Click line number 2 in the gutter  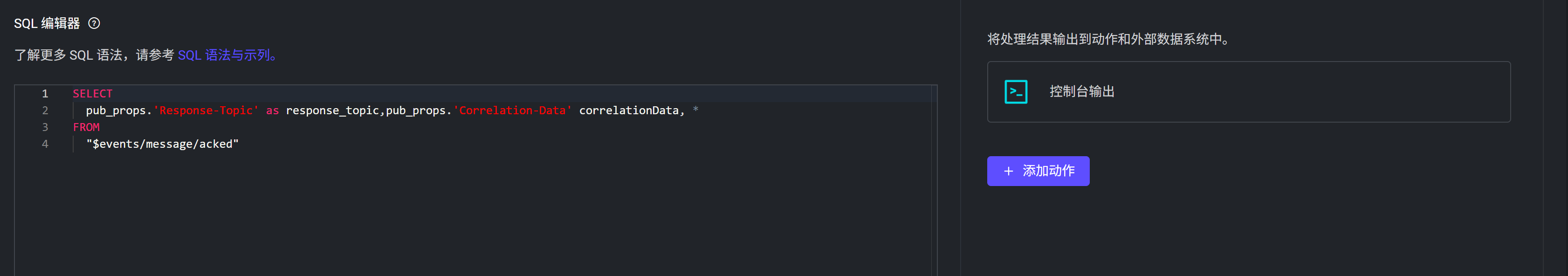[x=45, y=111]
